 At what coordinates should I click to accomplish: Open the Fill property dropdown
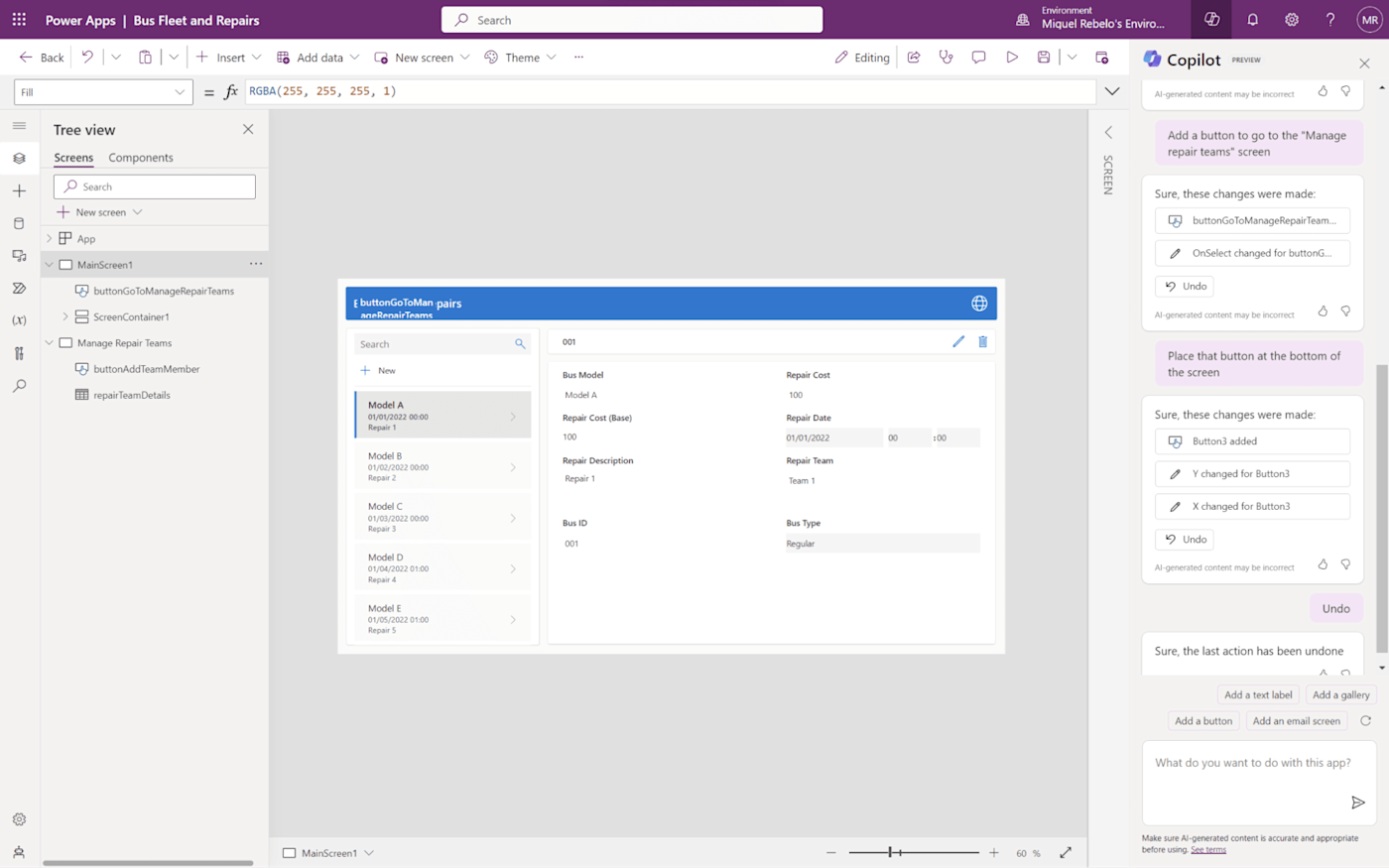pos(103,92)
